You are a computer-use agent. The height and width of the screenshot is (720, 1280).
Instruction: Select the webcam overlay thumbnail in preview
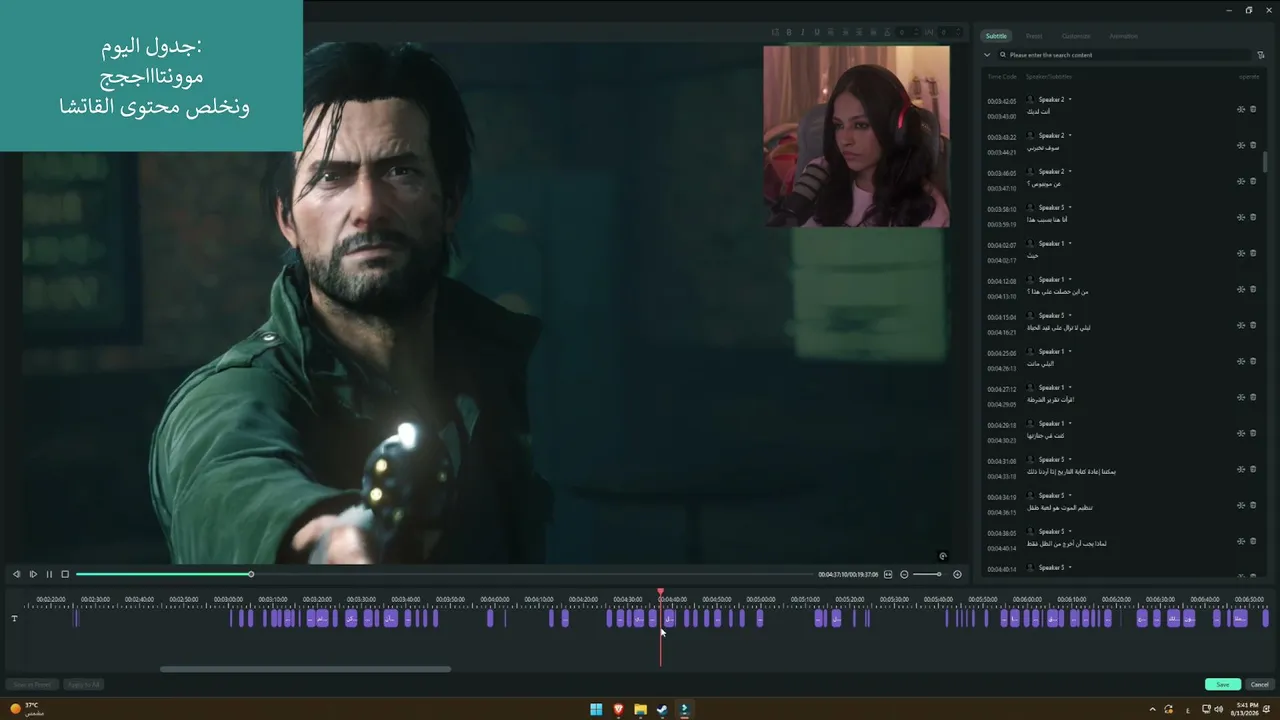(x=856, y=136)
